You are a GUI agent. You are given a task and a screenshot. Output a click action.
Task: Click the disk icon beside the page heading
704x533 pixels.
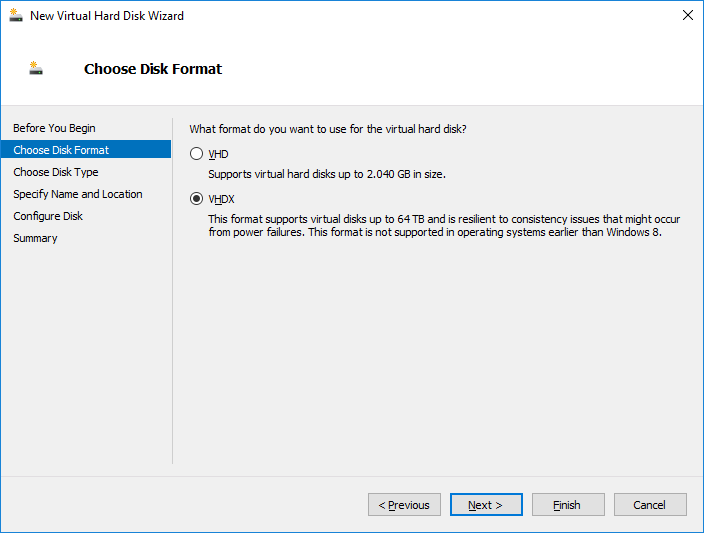click(36, 69)
